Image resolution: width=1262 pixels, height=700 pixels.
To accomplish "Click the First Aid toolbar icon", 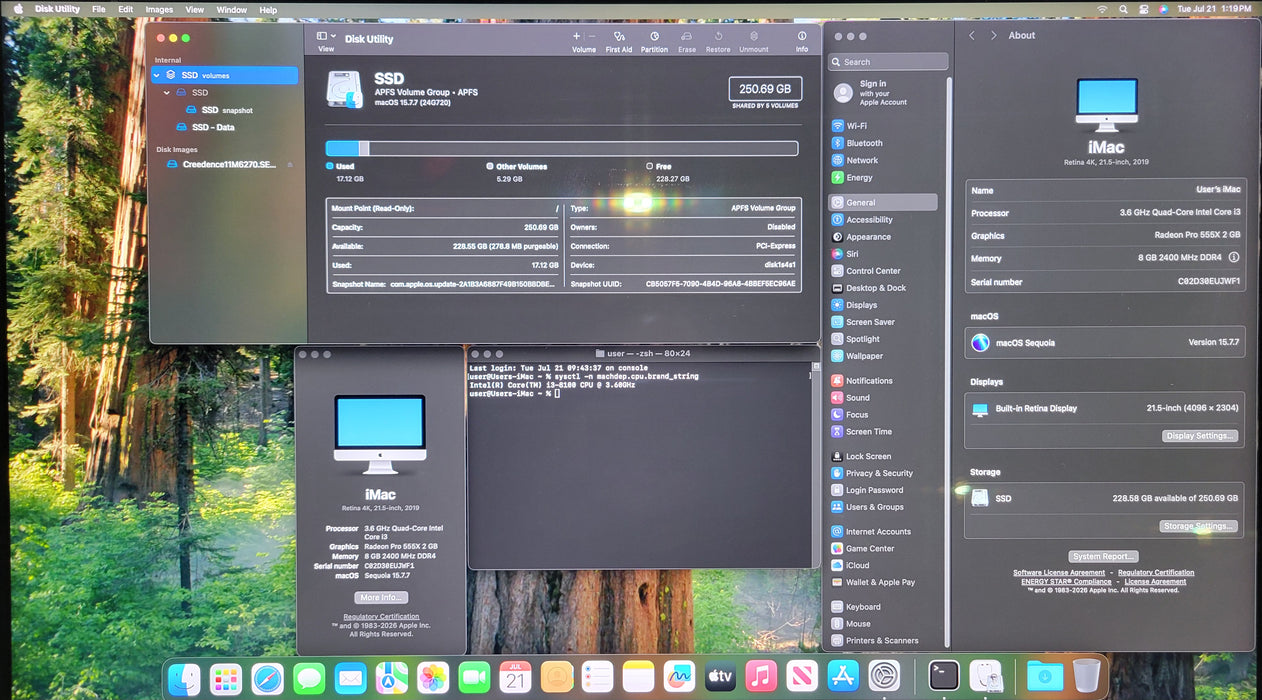I will 619,36.
